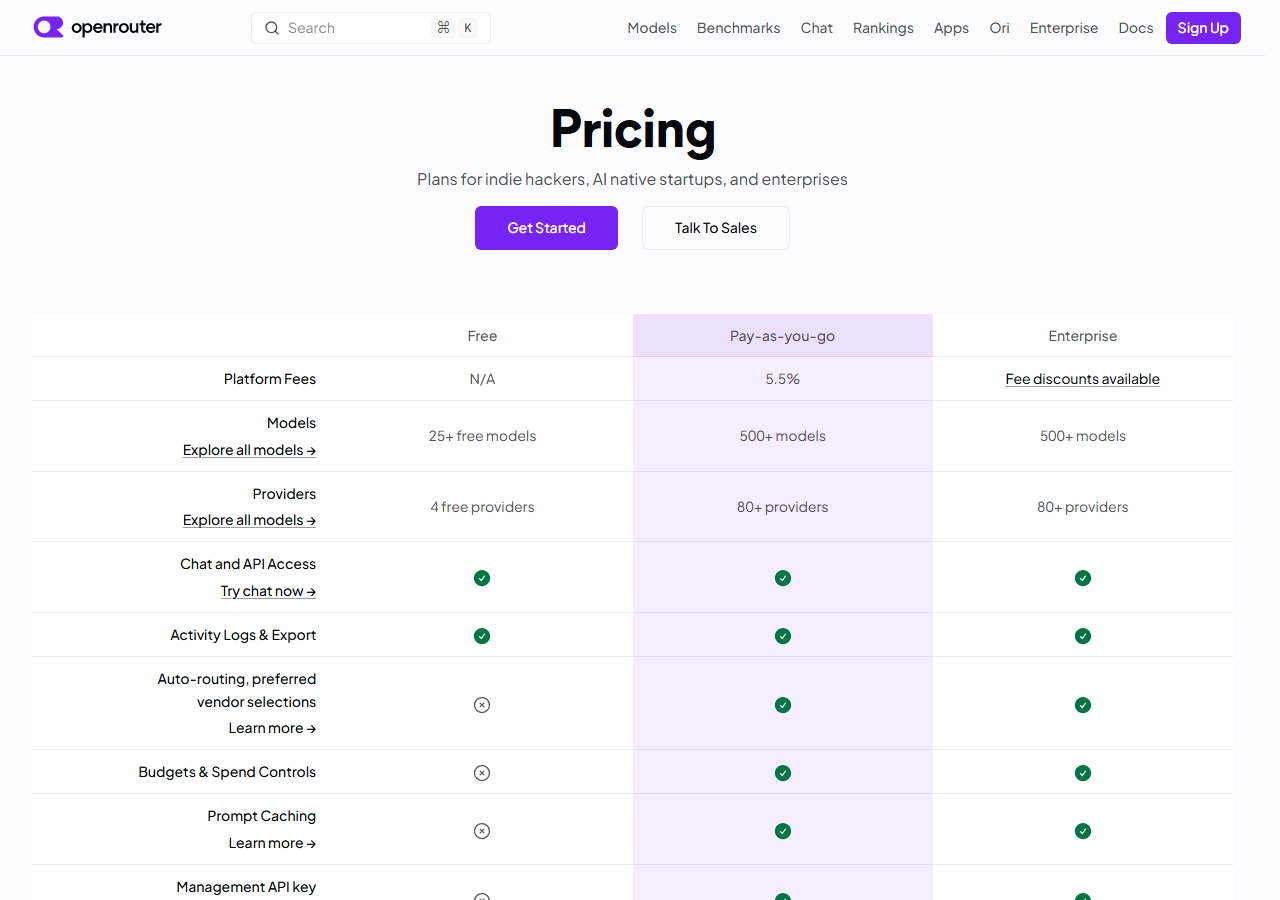Viewport: 1280px width, 900px height.
Task: Click the Auto-routing, preferred vendor selections label
Action: coord(237,690)
